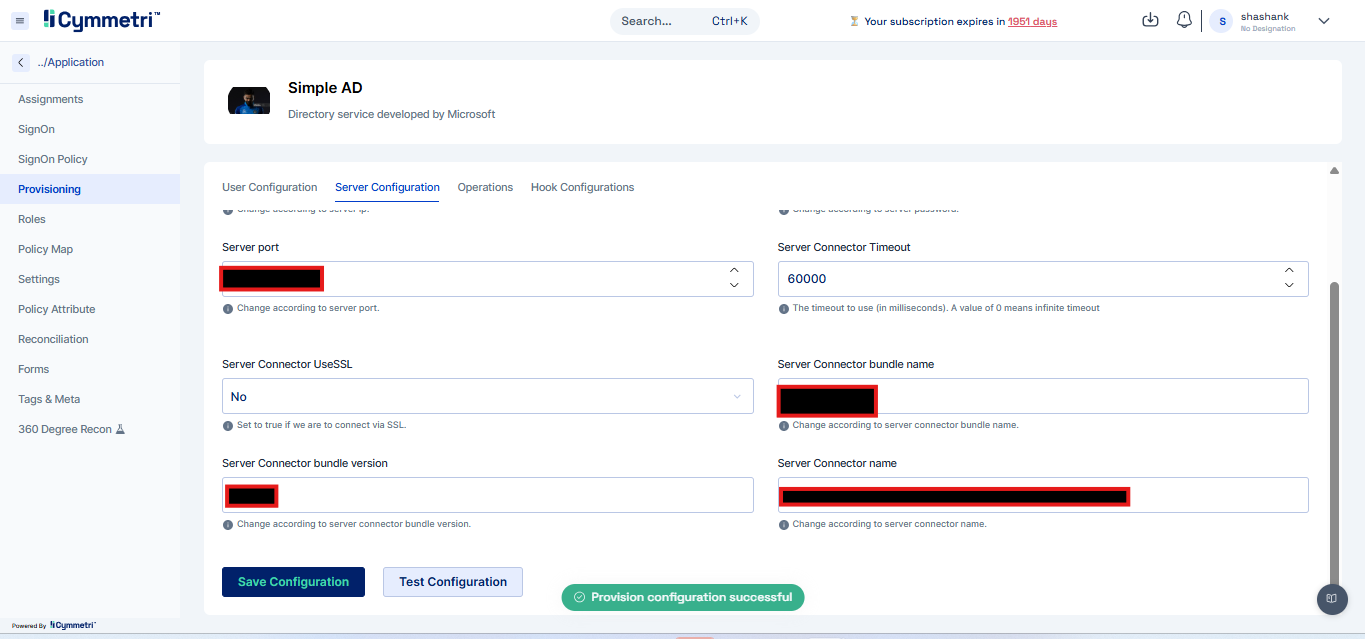Click the Simple AD application thumbnail
The height and width of the screenshot is (639, 1365).
coord(249,100)
